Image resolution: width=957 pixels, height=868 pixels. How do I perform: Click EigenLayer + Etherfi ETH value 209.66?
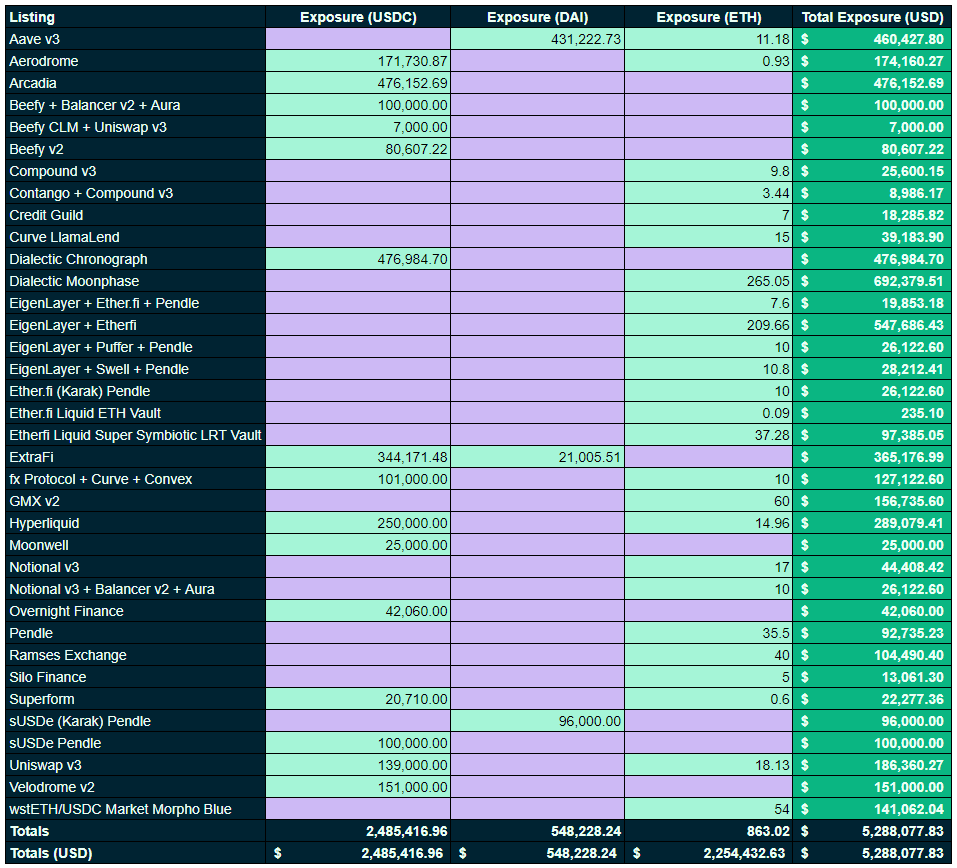[709, 325]
